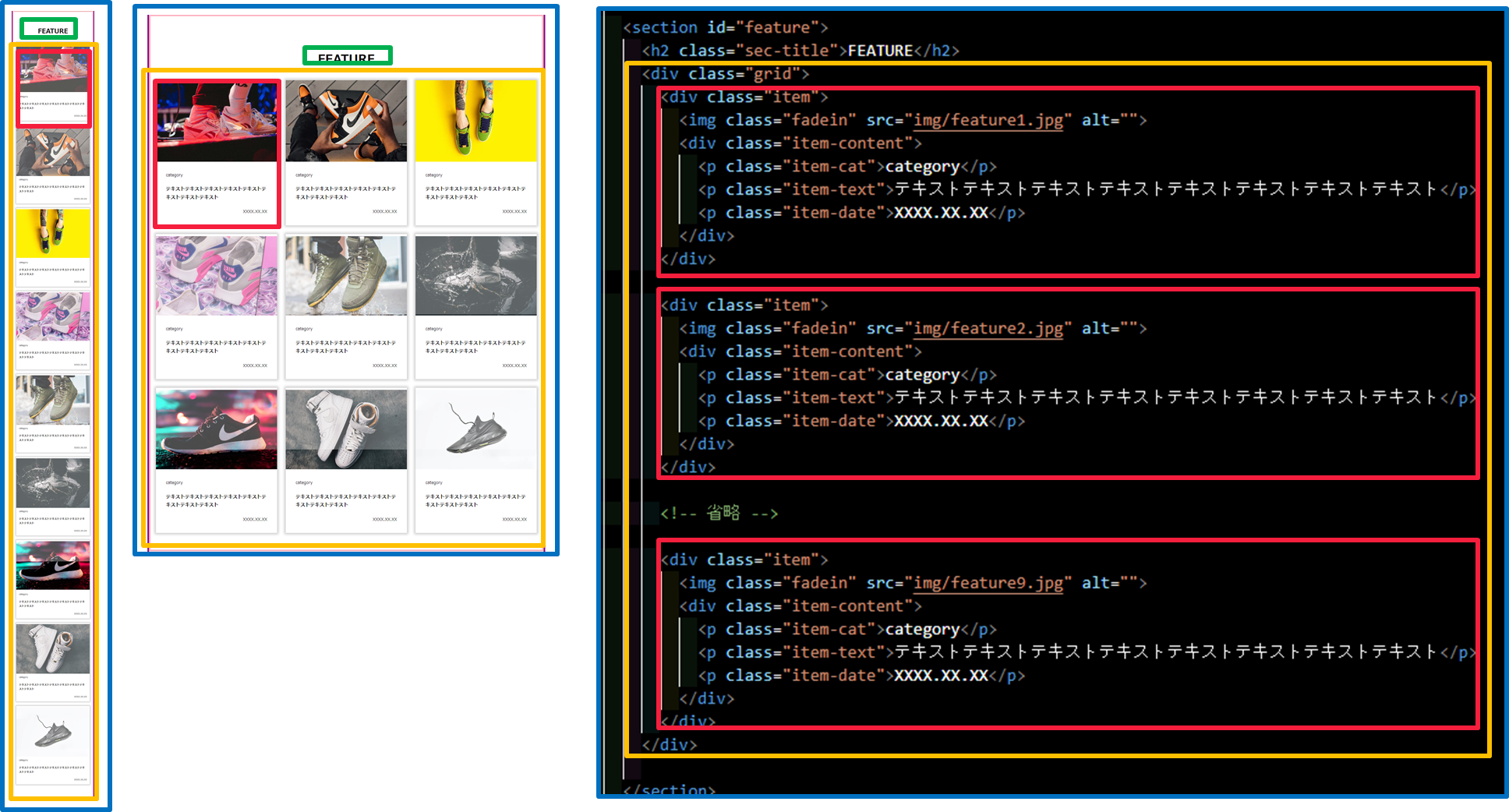Click the 省略 comment in the code
Viewport: 1509px width, 812px height.
[x=719, y=512]
